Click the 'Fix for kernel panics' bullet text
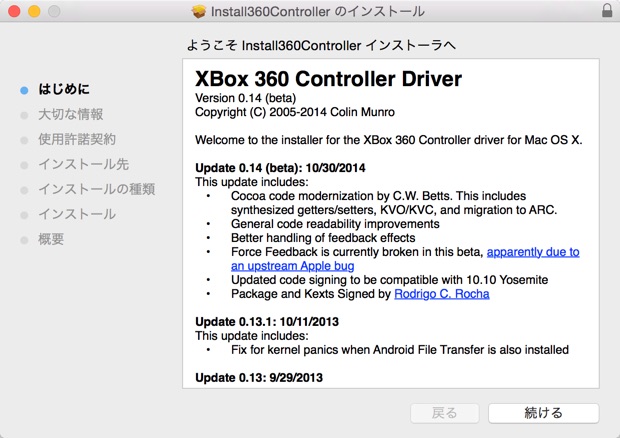Viewport: 620px width, 438px height. pyautogui.click(x=400, y=350)
